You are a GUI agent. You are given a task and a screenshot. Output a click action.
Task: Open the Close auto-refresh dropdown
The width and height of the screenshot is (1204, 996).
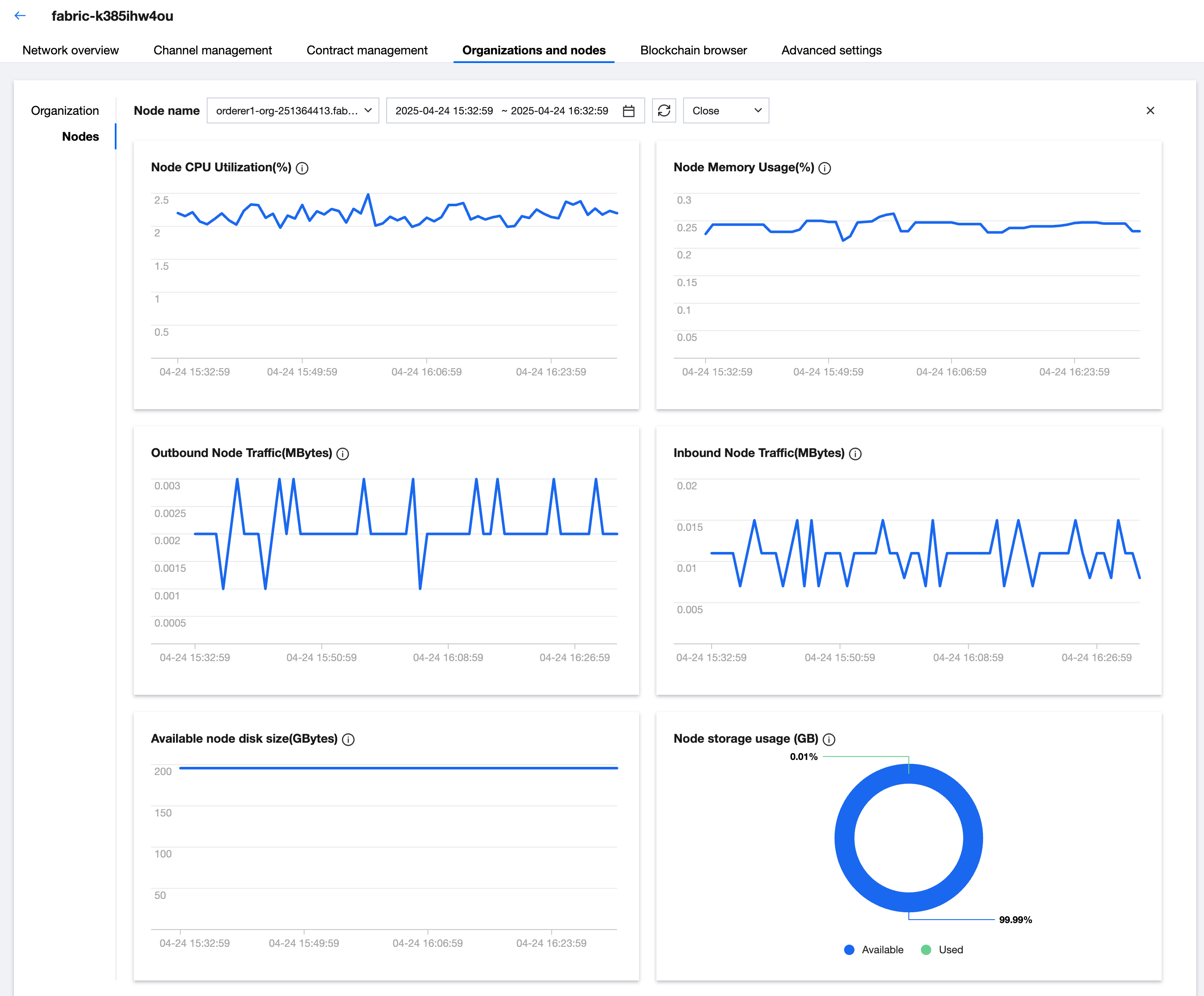pos(725,110)
